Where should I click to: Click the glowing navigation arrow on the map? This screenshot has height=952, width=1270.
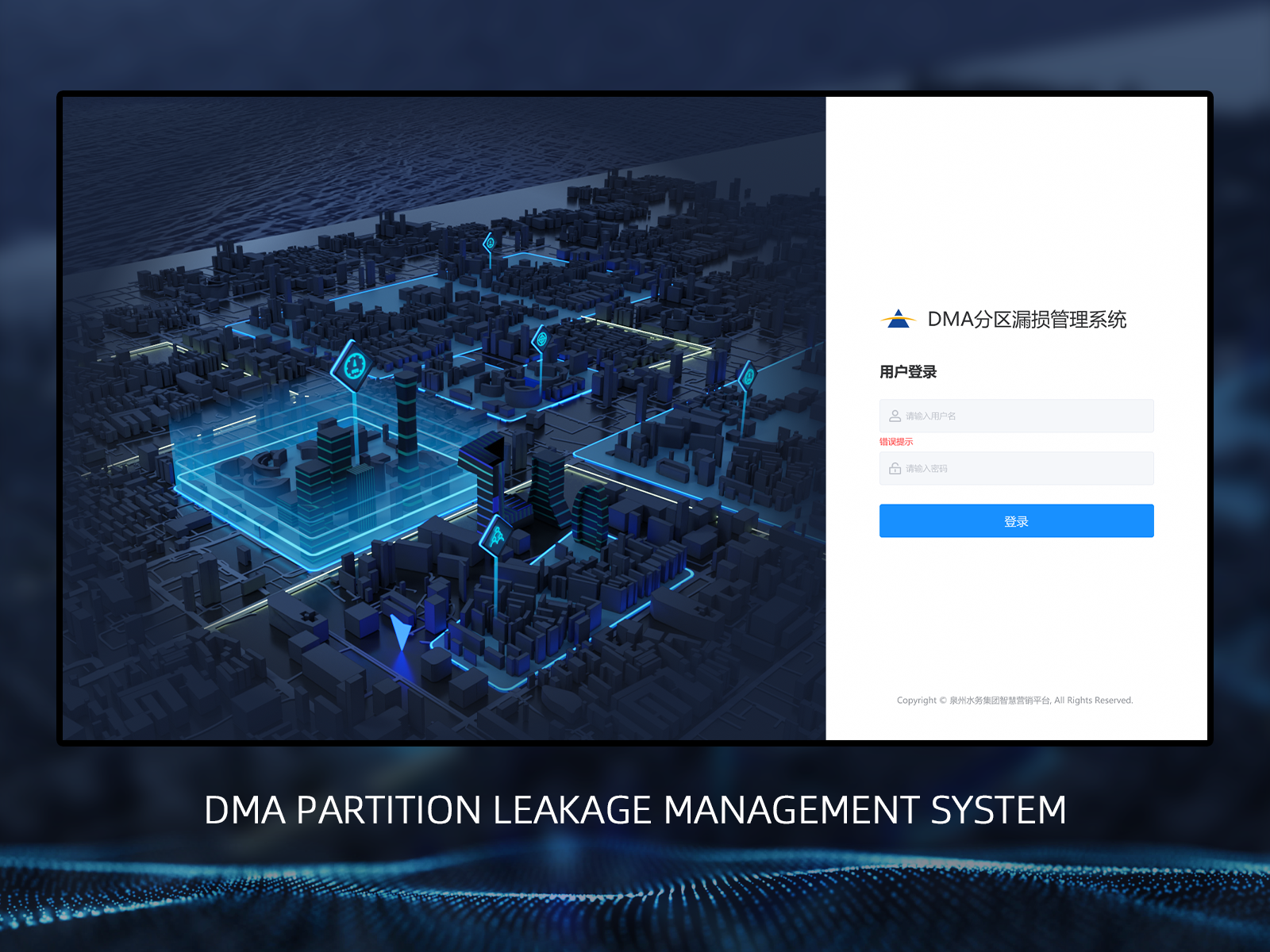400,631
